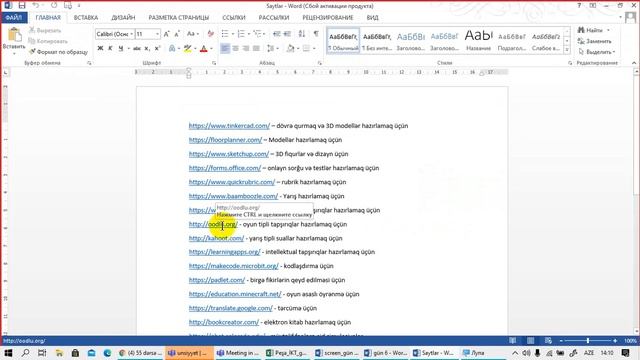Open numbered list options dropdown

[249, 34]
